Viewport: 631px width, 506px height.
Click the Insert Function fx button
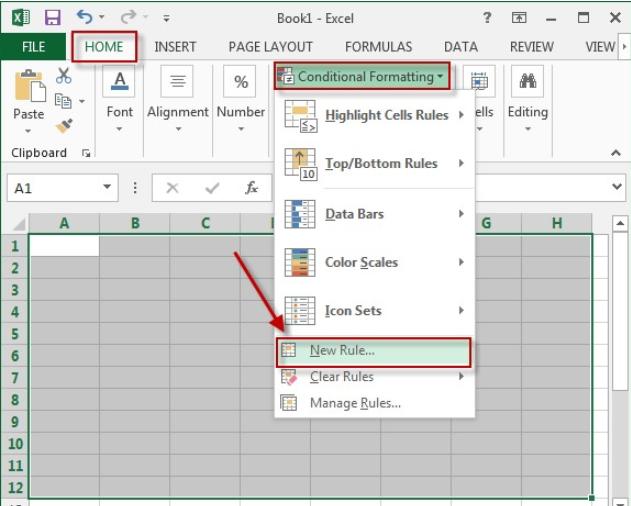click(x=252, y=188)
